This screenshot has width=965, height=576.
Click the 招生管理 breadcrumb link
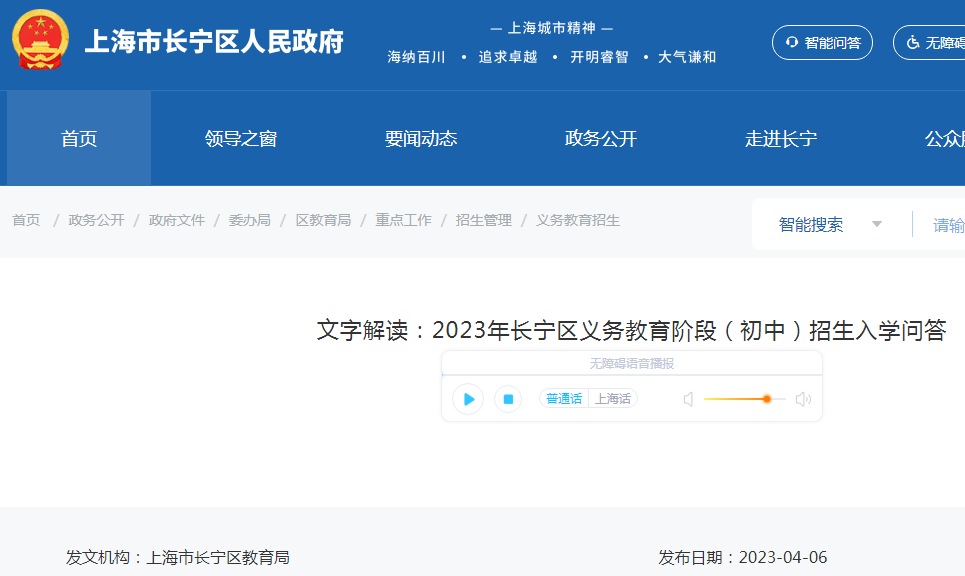click(484, 220)
